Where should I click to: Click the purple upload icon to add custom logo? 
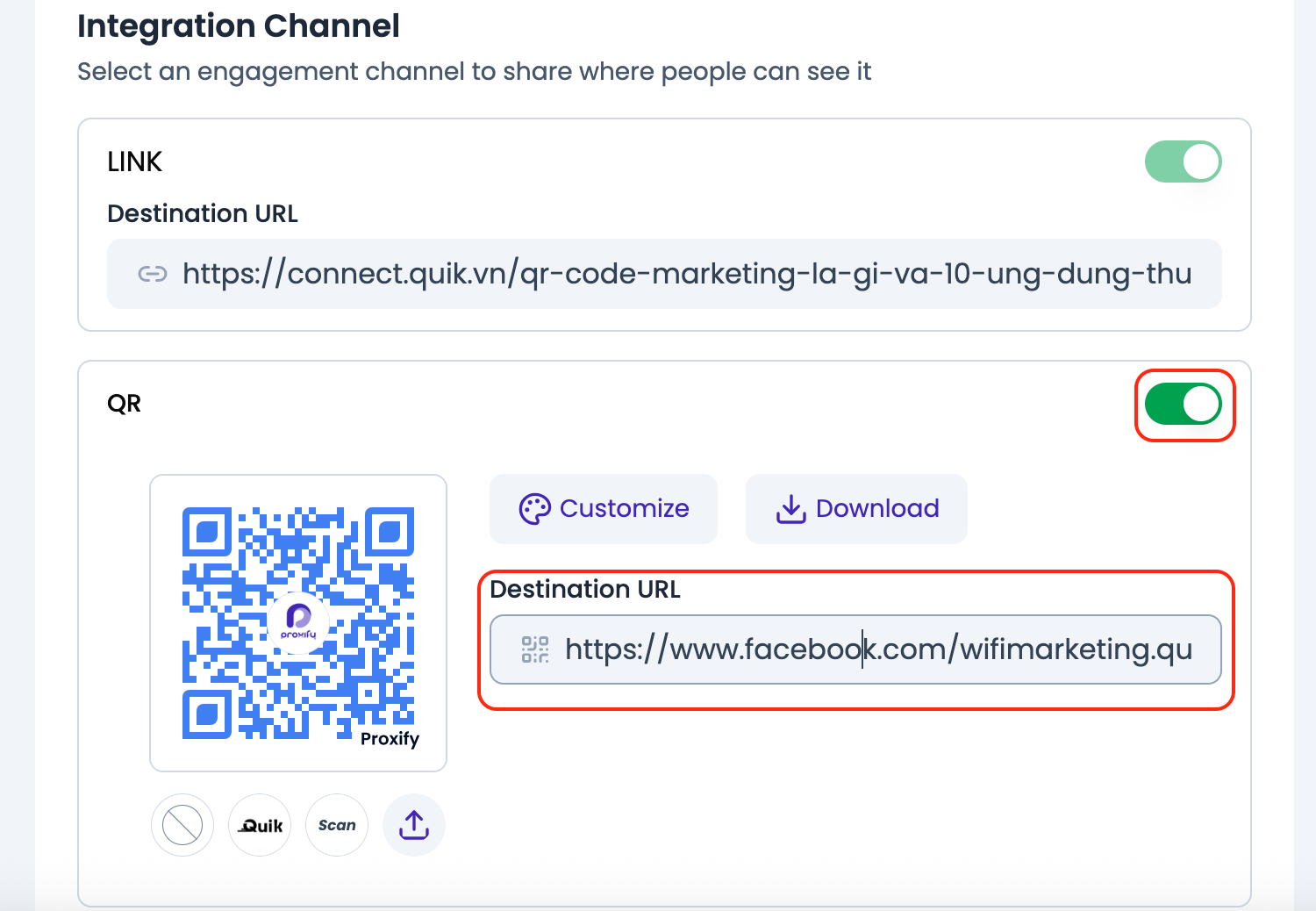point(413,825)
